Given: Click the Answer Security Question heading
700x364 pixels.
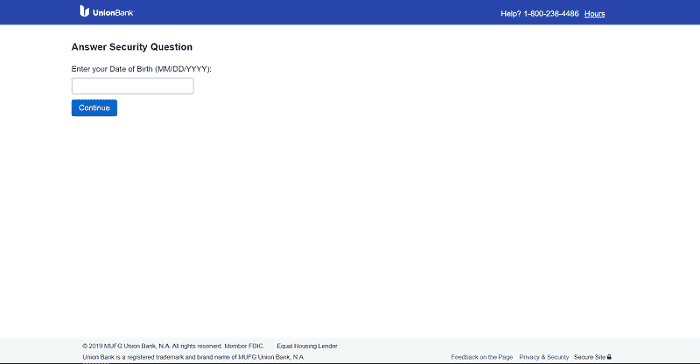Looking at the screenshot, I should [132, 47].
